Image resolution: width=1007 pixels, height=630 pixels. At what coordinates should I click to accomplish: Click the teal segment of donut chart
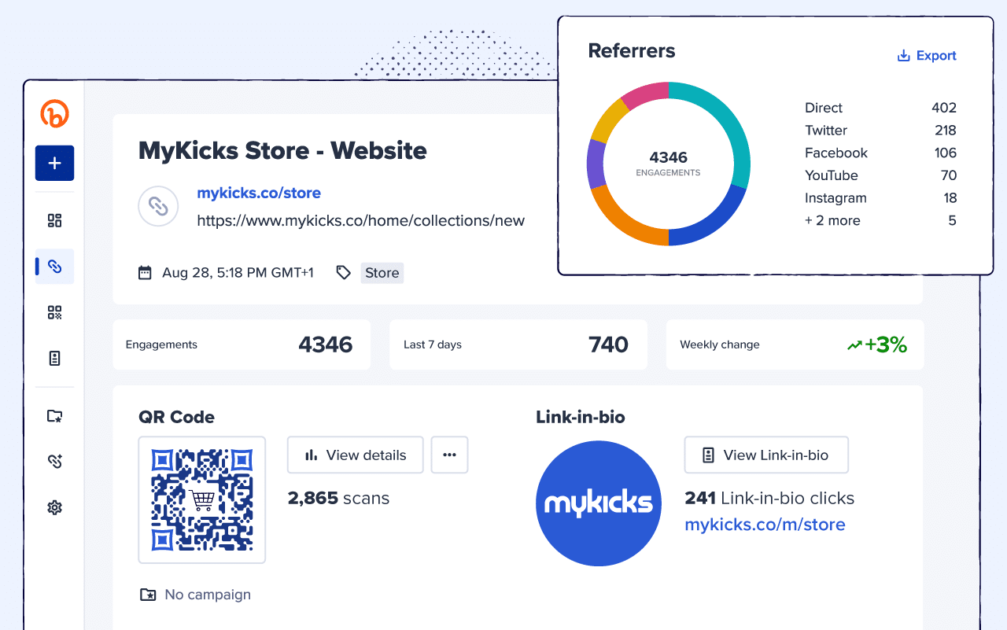[x=728, y=121]
